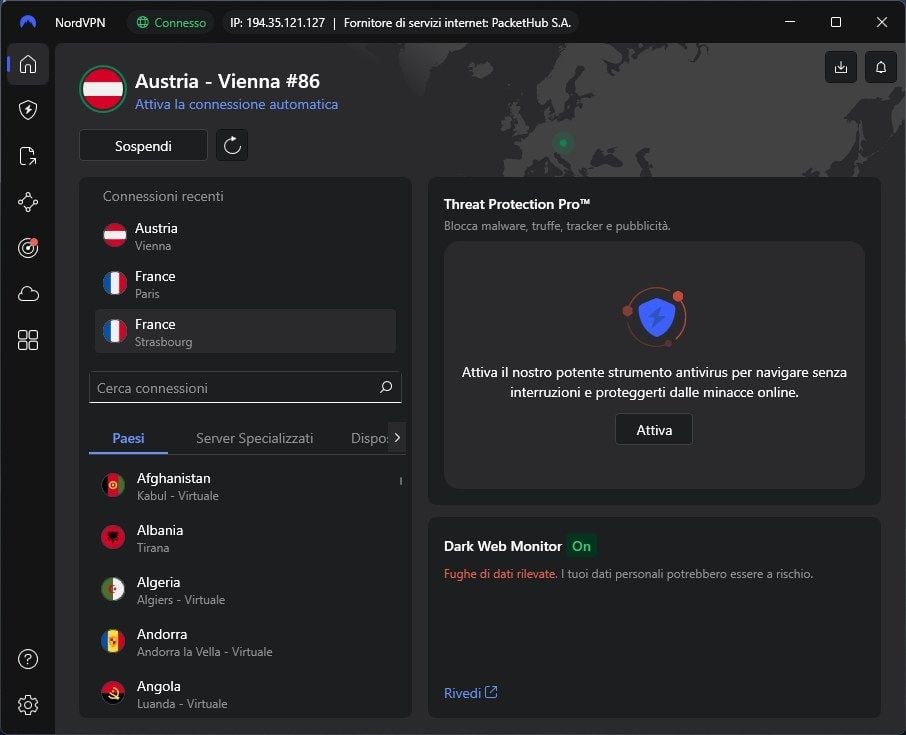The height and width of the screenshot is (735, 906).
Task: Click the Angola flag icon
Action: (x=113, y=693)
